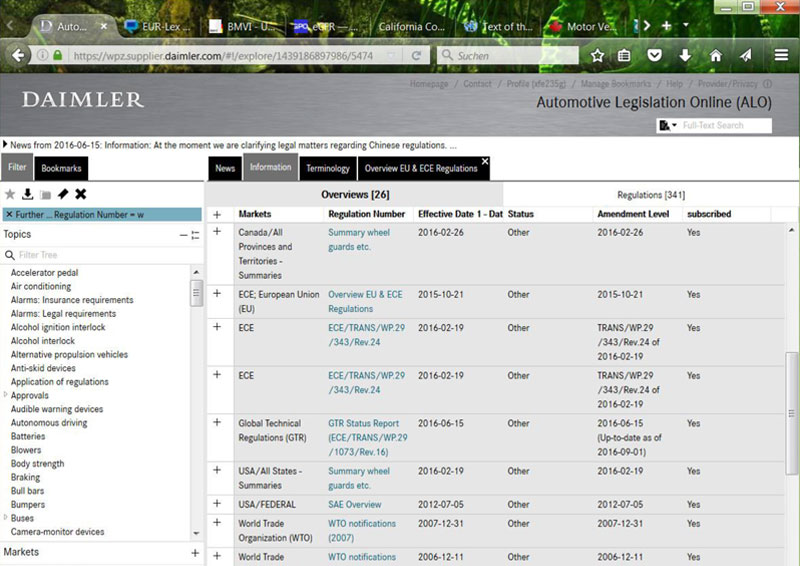Screen dimensions: 800x566
Task: Show more tabs with the tab scroll arrow
Action: [x=647, y=26]
